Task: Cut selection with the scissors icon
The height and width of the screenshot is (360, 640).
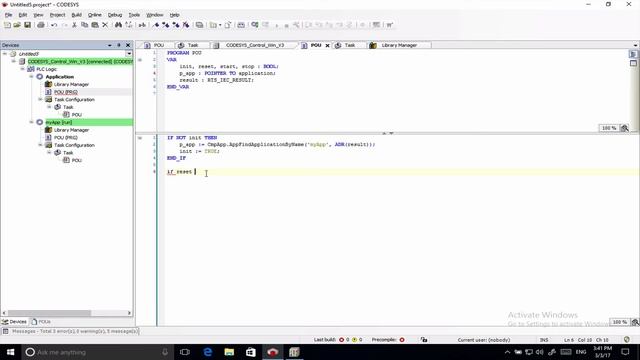Action: (74, 25)
